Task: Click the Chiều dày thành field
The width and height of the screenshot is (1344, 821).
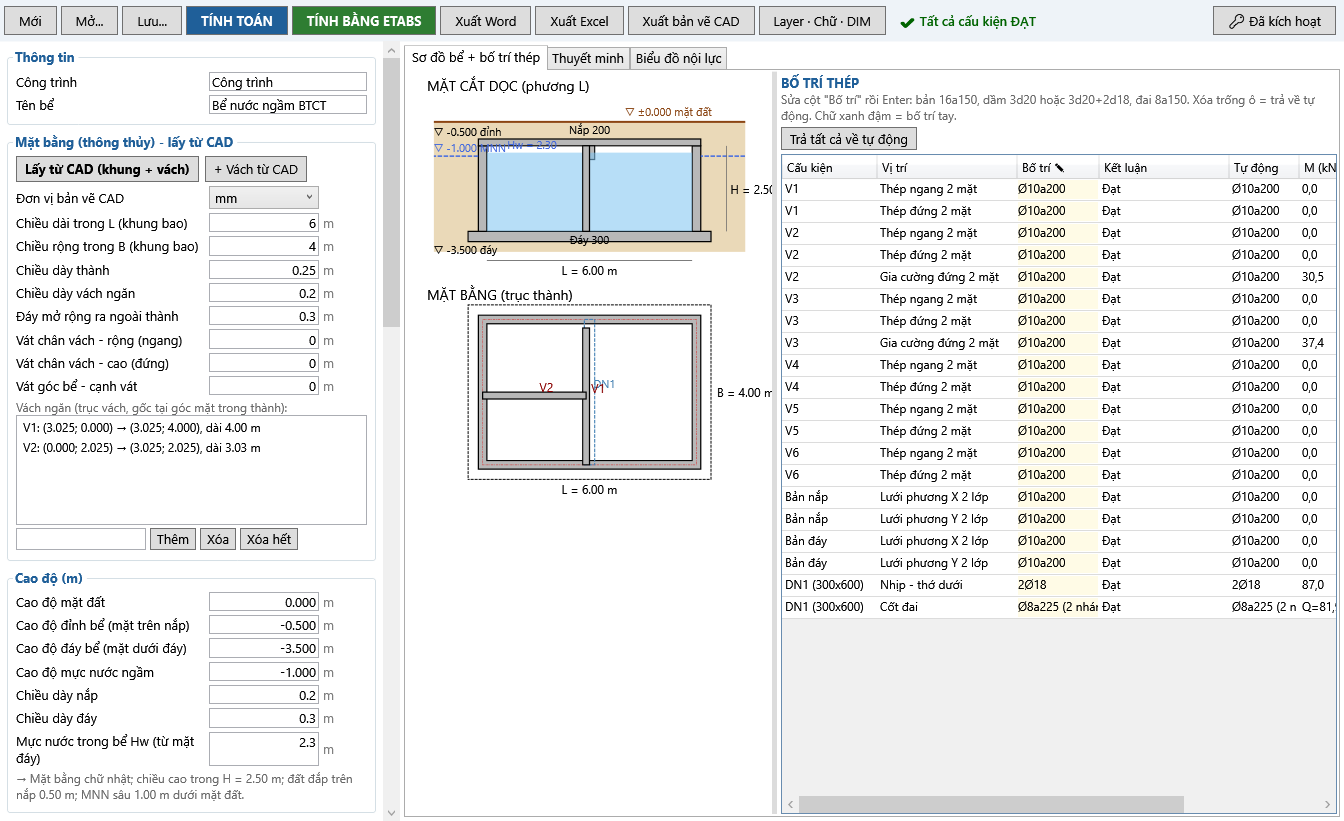Action: tap(264, 270)
